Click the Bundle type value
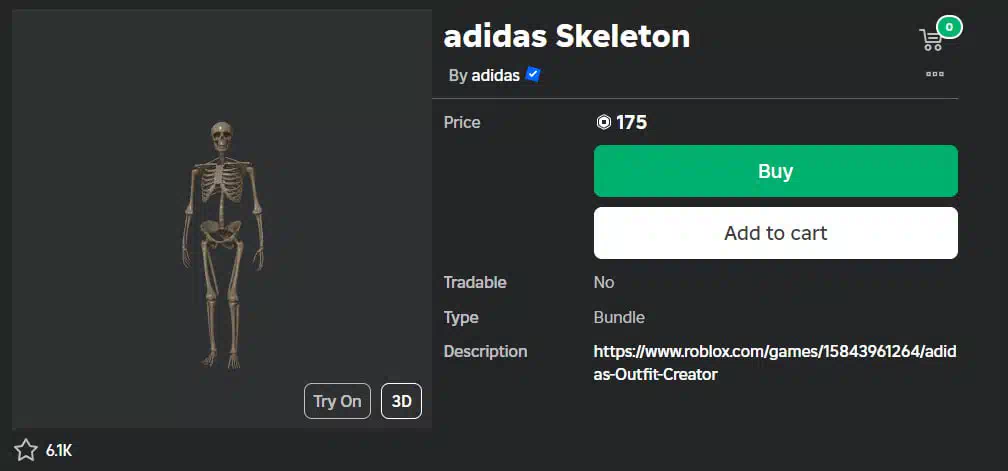 [619, 317]
